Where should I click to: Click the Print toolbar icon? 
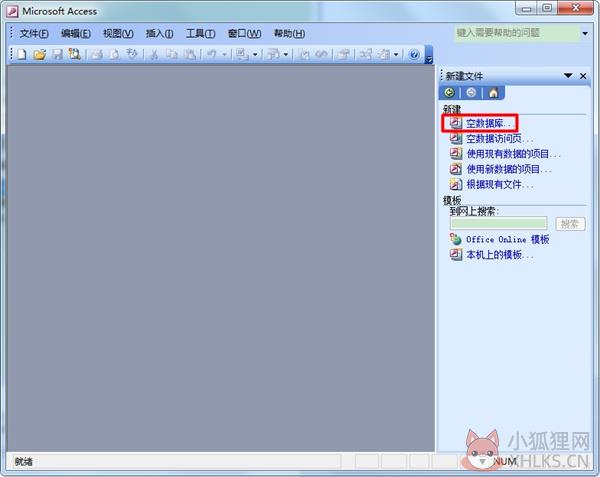97,55
